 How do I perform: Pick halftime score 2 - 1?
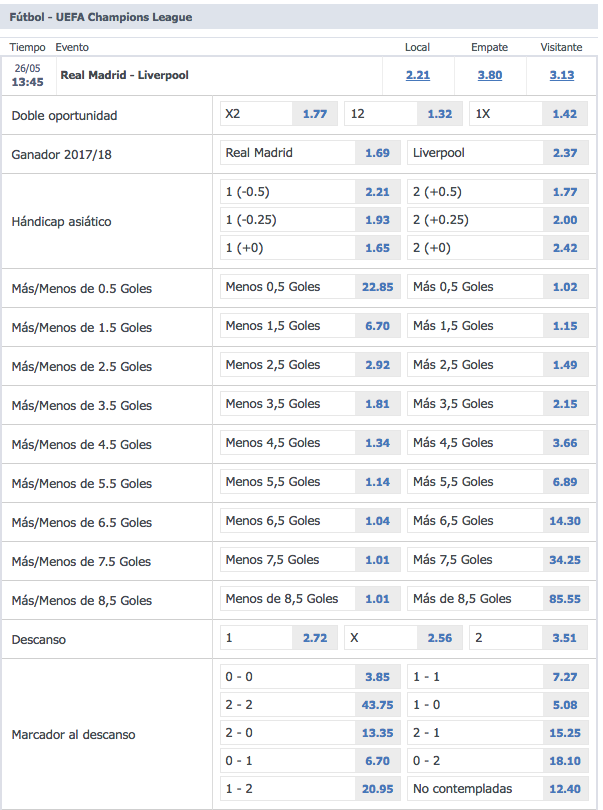[x=564, y=732]
